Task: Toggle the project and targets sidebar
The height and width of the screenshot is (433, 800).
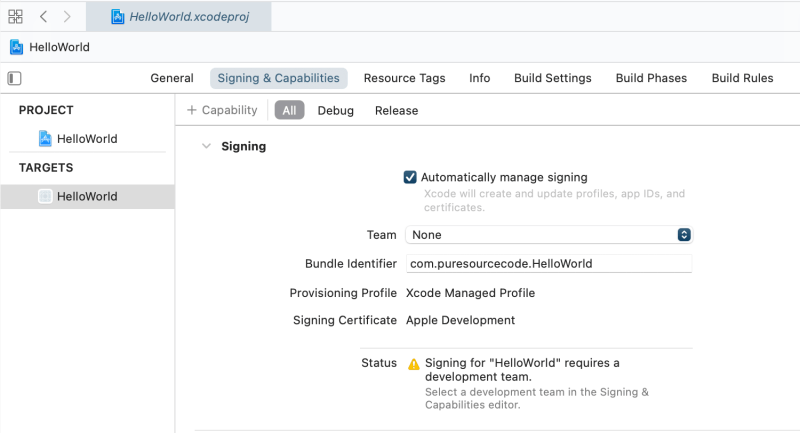Action: [14, 78]
